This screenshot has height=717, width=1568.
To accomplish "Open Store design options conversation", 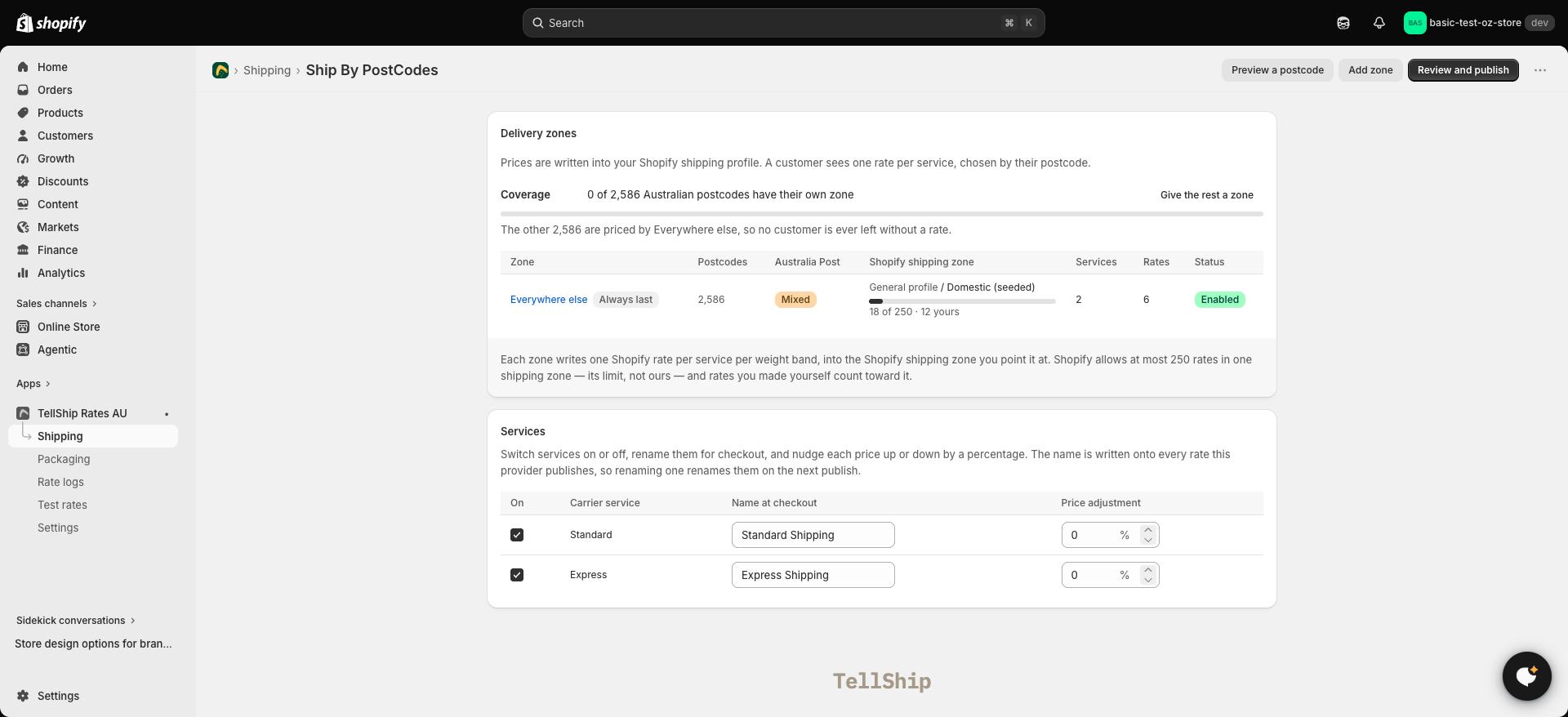I will point(93,644).
